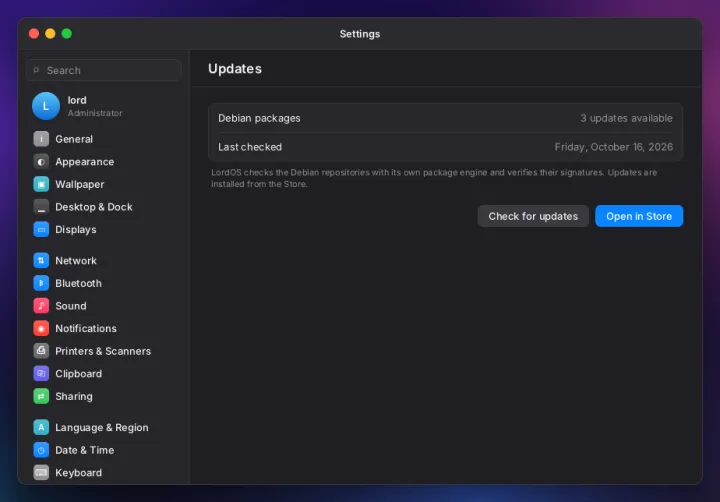720x502 pixels.
Task: Click the Debian packages label
Action: (259, 118)
